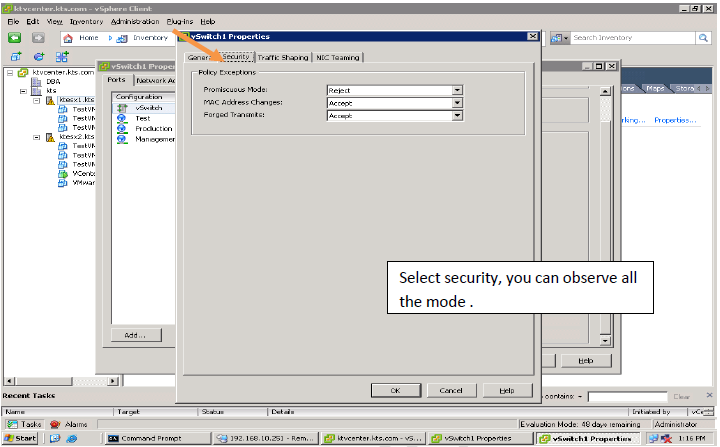Switch to the NIC Teaming tab

[338, 57]
